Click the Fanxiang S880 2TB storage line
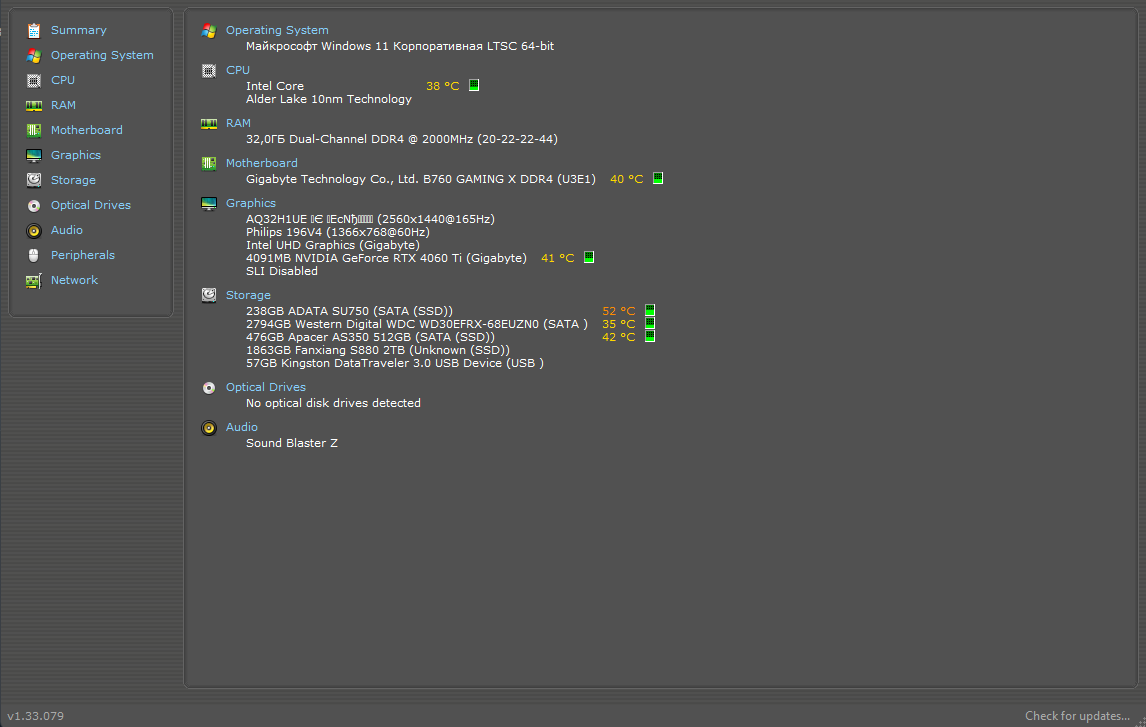The width and height of the screenshot is (1146, 727). coord(378,350)
